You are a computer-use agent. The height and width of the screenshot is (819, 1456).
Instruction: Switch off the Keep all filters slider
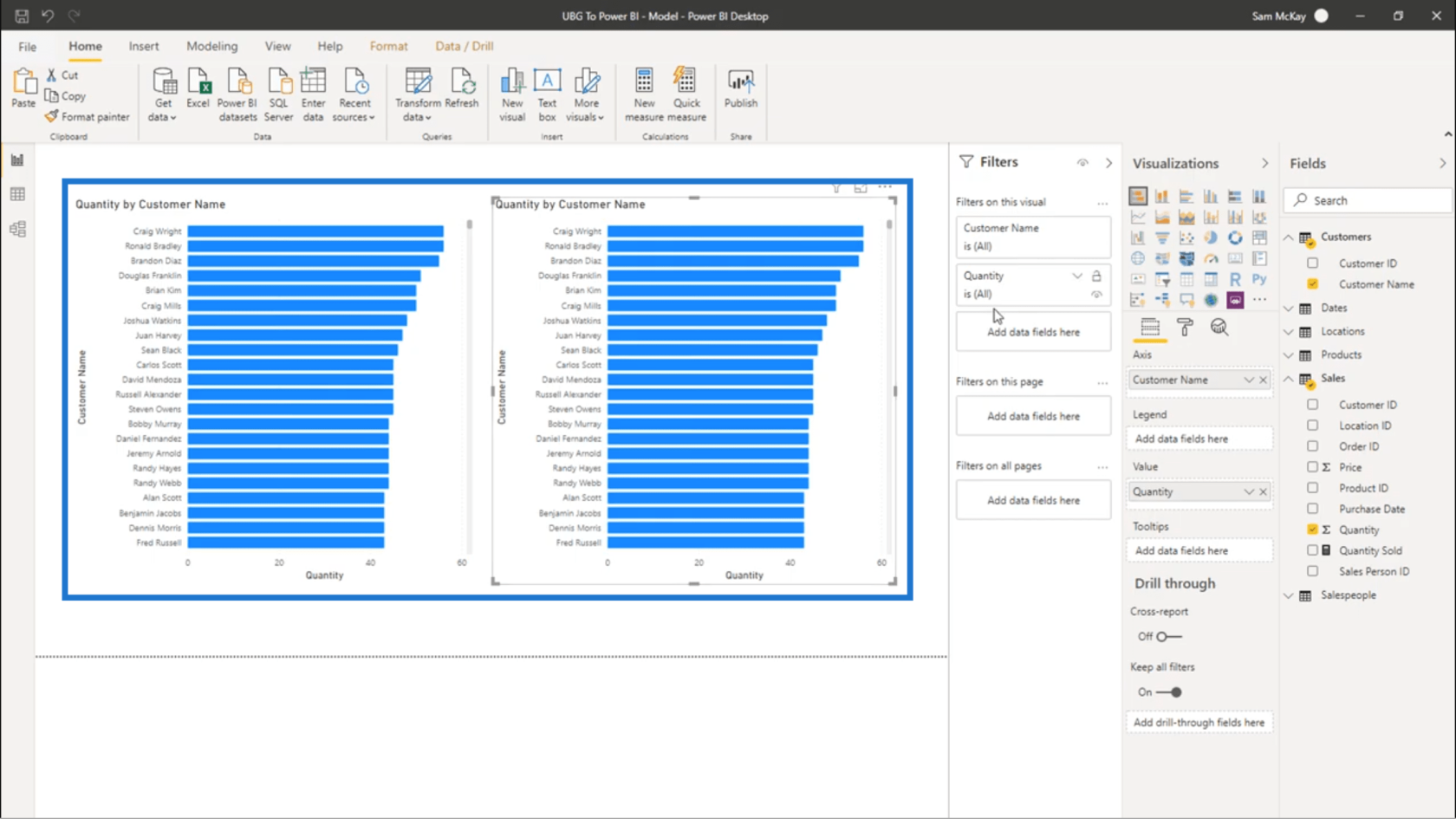(x=1169, y=692)
